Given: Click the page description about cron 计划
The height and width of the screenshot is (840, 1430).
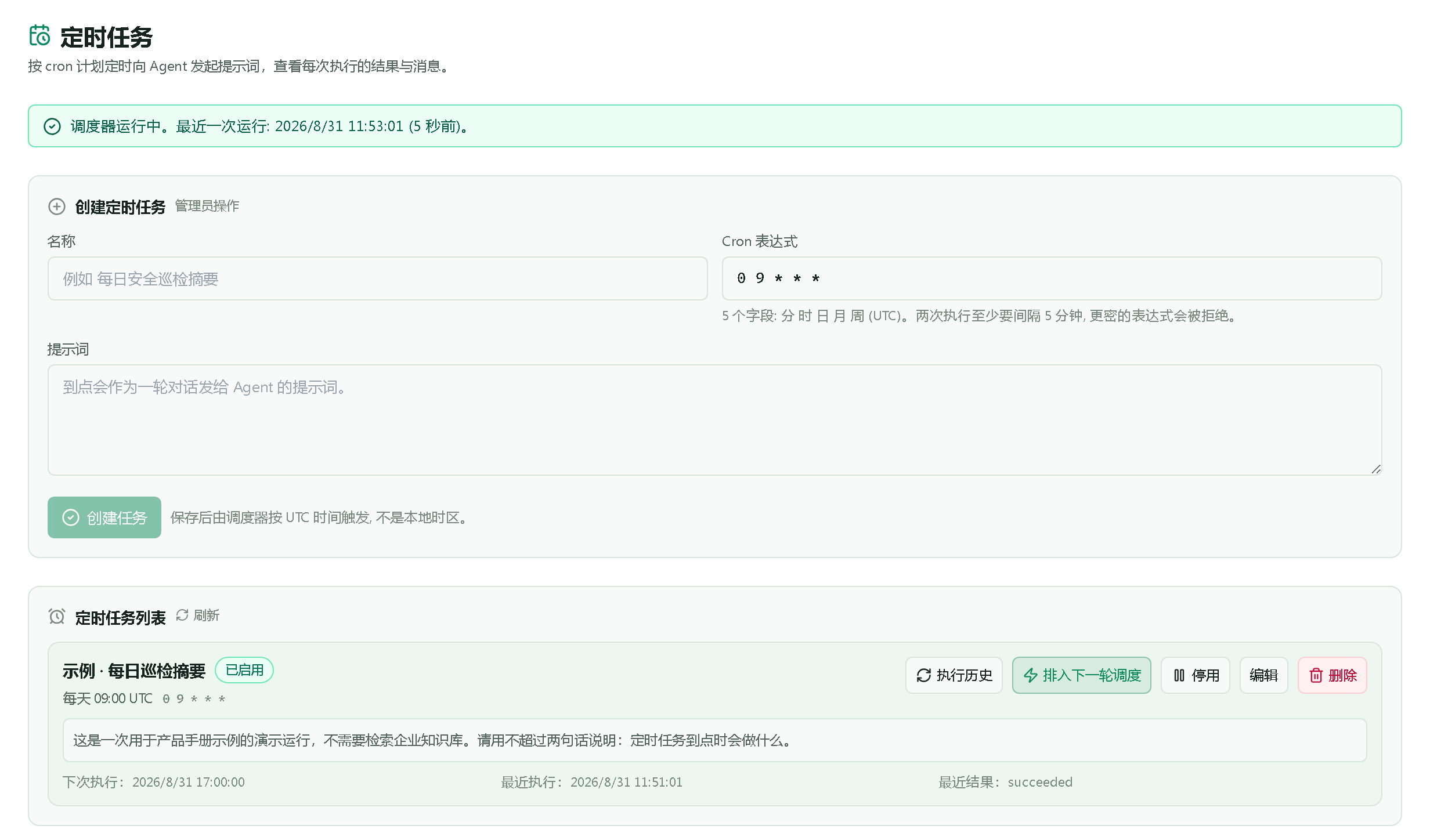Looking at the screenshot, I should tap(240, 66).
